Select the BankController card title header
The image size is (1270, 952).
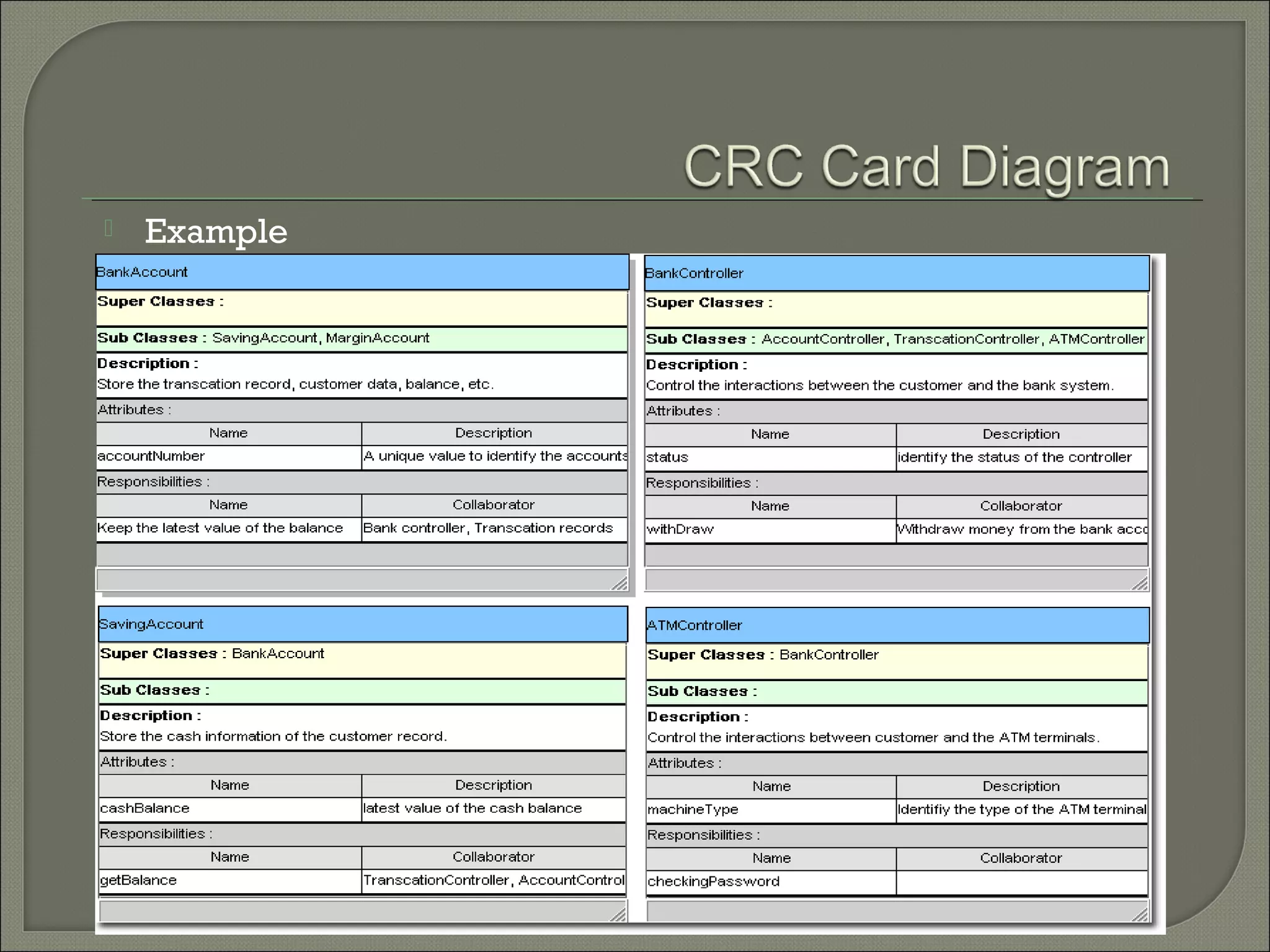pyautogui.click(x=896, y=273)
